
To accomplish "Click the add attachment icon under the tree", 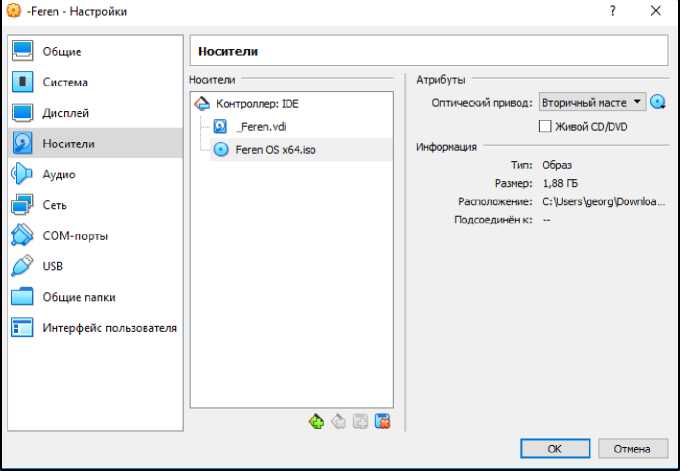I will 360,421.
